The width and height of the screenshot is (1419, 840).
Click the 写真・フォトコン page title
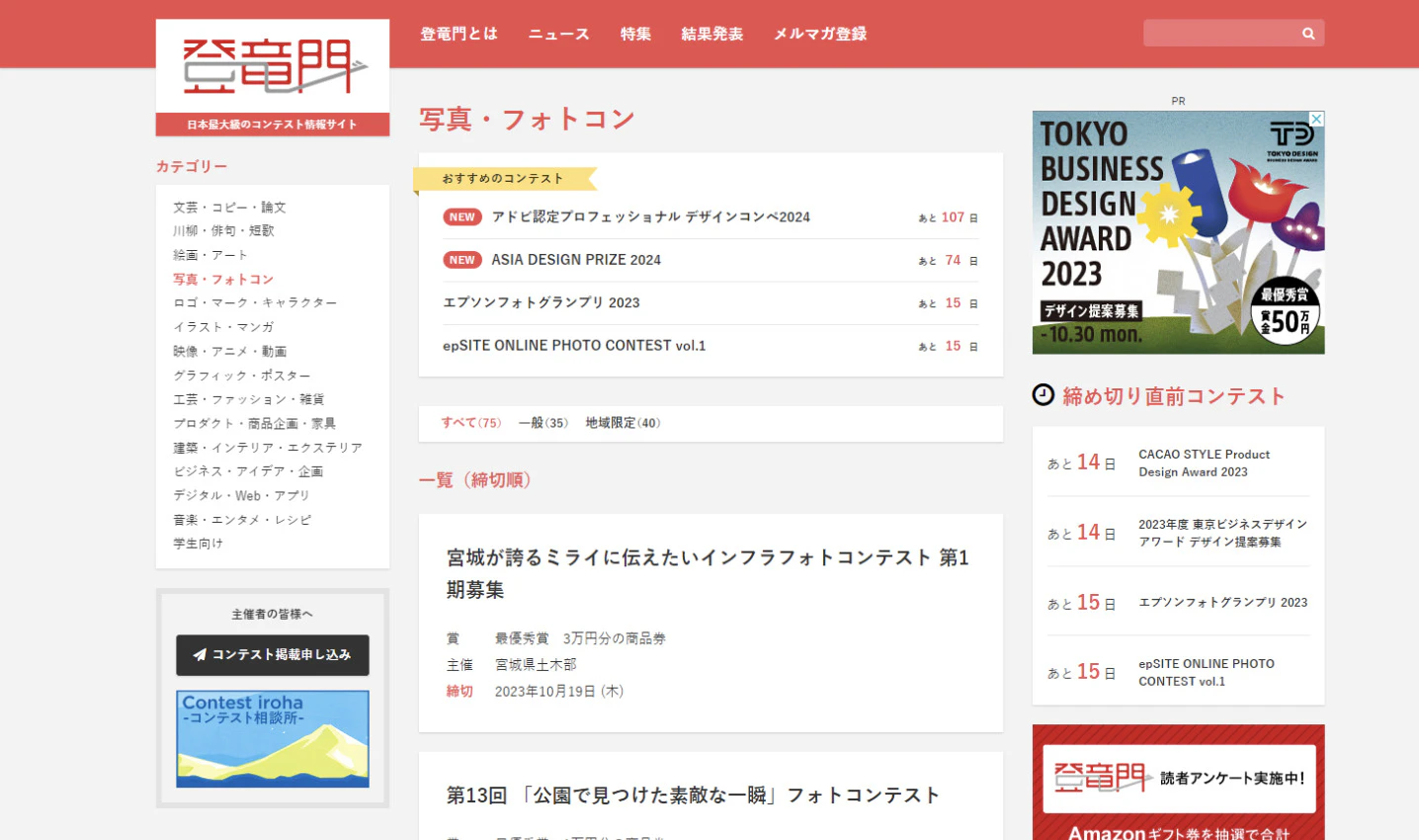pos(527,120)
